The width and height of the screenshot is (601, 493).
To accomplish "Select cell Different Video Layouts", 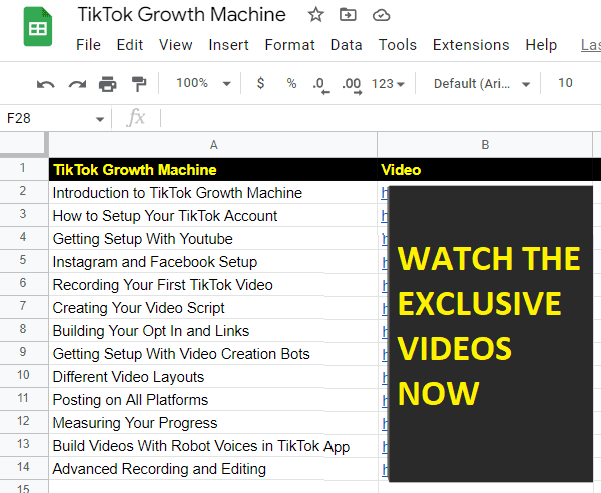I will 213,376.
